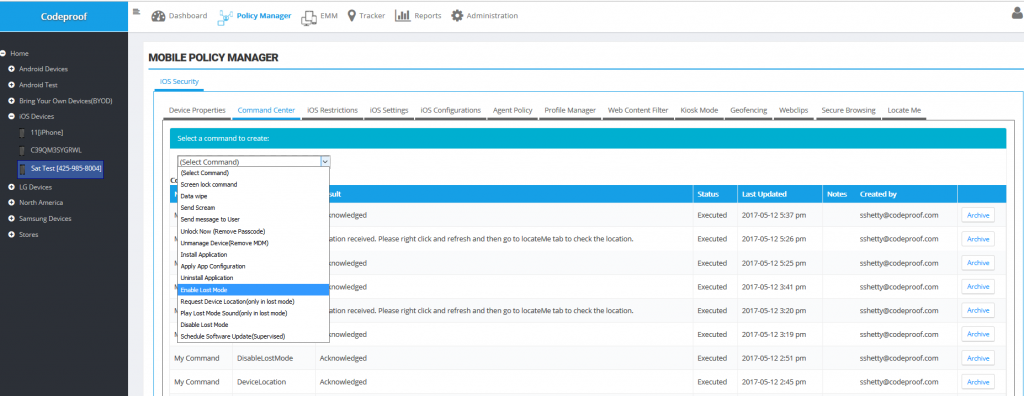
Task: Open the Command Center tab
Action: (x=266, y=110)
